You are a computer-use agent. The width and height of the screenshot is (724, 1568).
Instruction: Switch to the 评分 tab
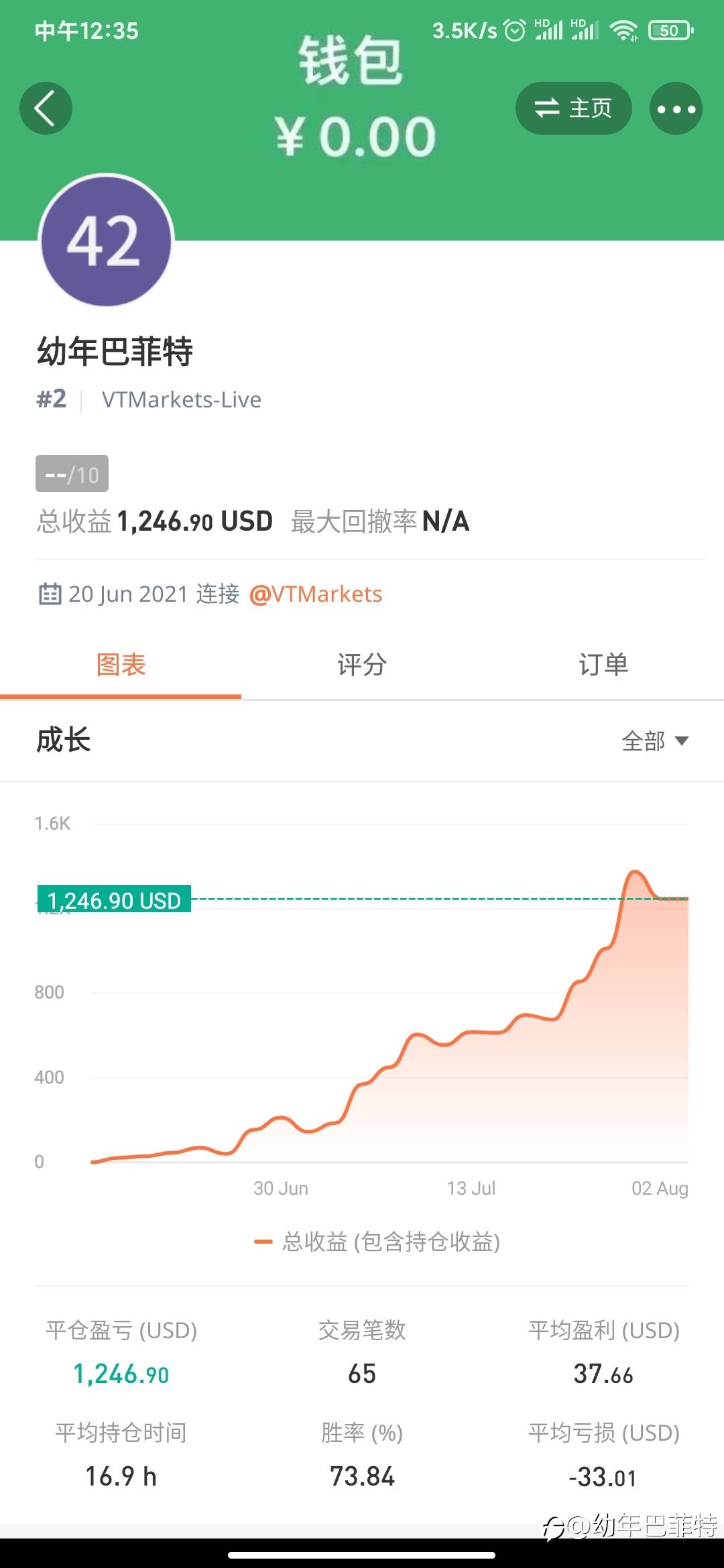(362, 665)
